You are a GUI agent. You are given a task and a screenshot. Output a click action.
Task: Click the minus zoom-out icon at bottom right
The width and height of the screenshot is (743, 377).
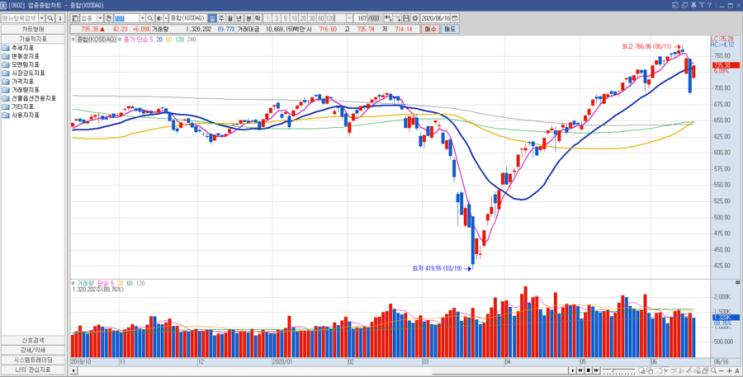[721, 370]
